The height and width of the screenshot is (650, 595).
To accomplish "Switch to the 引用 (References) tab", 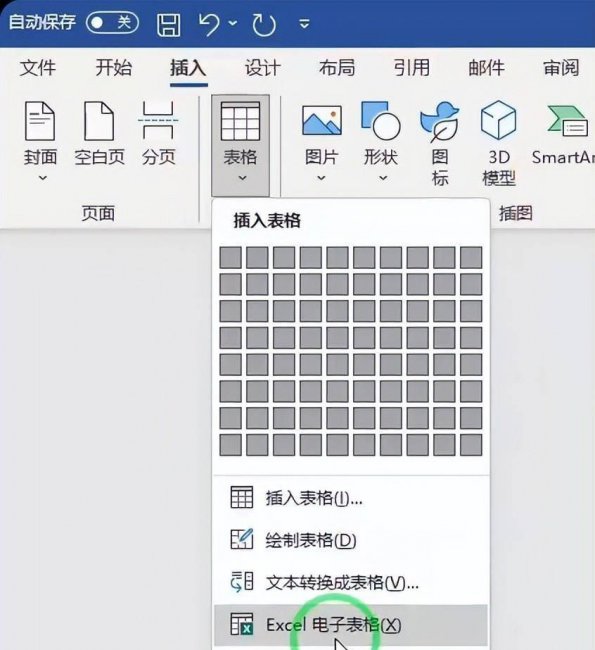I will 412,68.
